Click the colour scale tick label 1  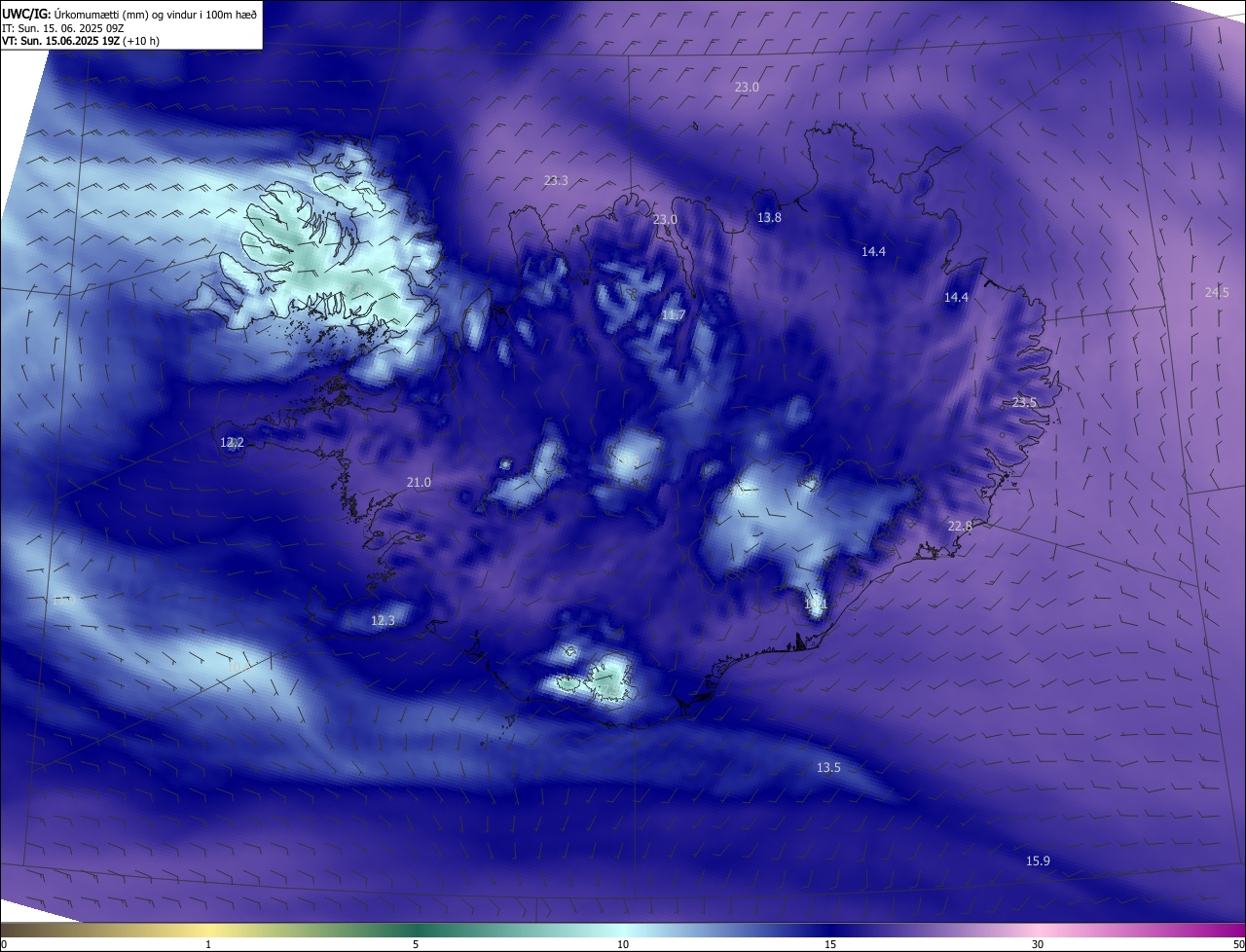coord(208,944)
